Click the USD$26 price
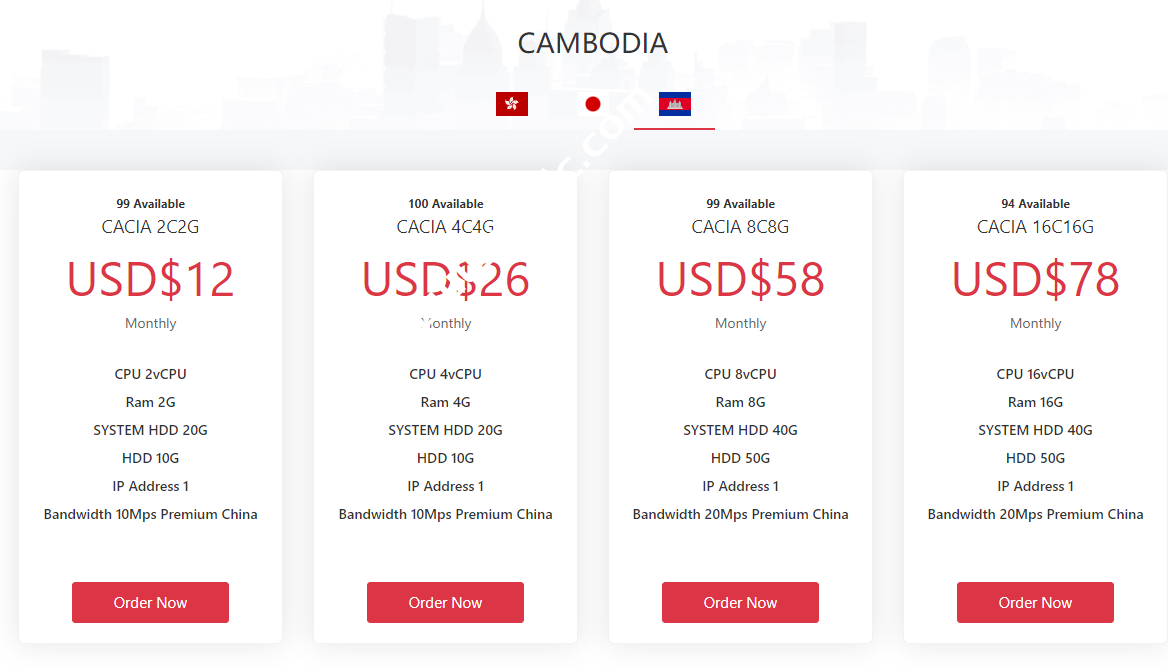Image resolution: width=1168 pixels, height=667 pixels. point(445,280)
